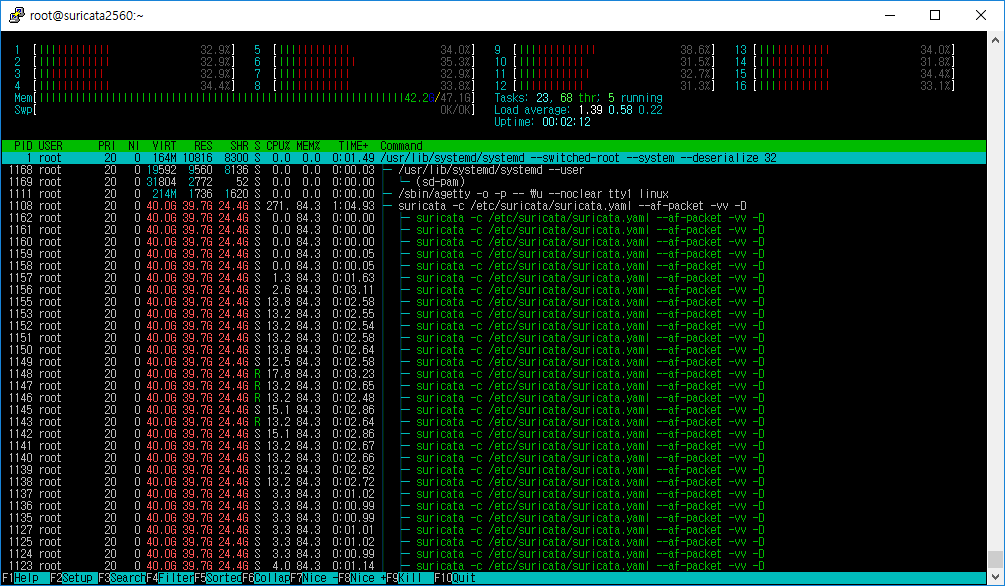Click the Tasks count line
The width and height of the screenshot is (1005, 586).
pos(578,98)
